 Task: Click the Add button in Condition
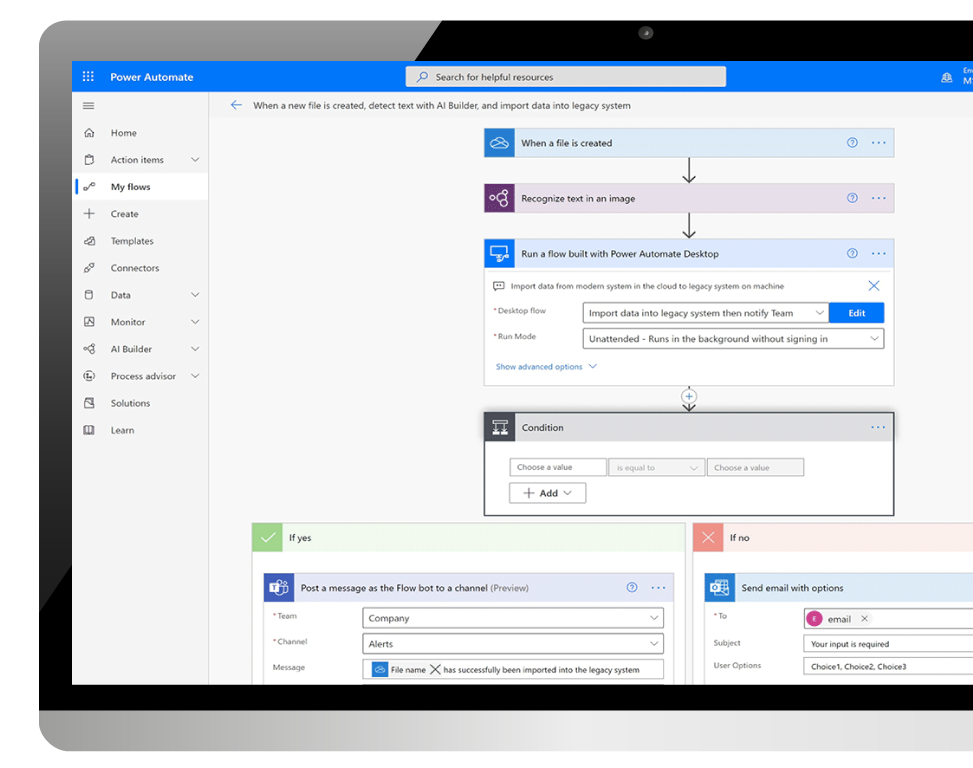pos(547,493)
